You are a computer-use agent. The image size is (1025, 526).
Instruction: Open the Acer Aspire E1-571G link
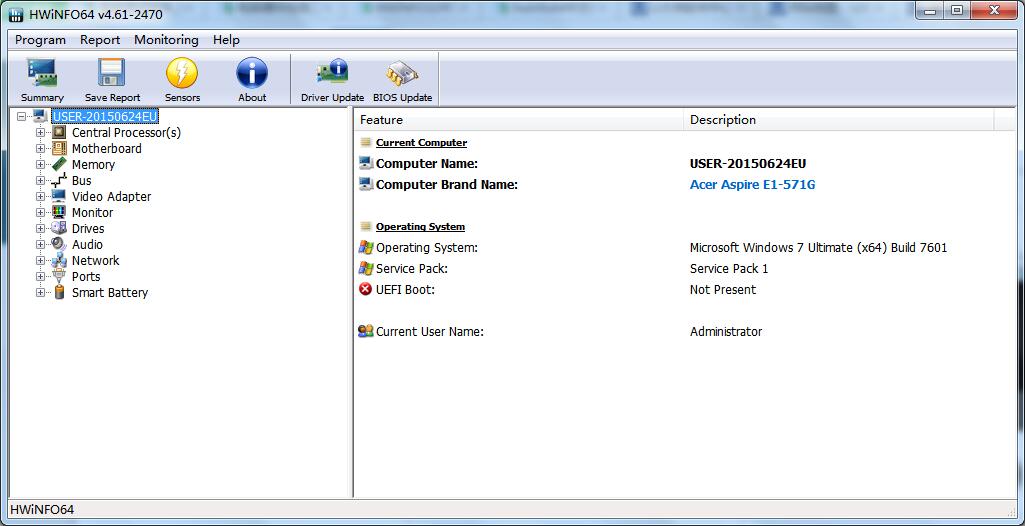752,185
